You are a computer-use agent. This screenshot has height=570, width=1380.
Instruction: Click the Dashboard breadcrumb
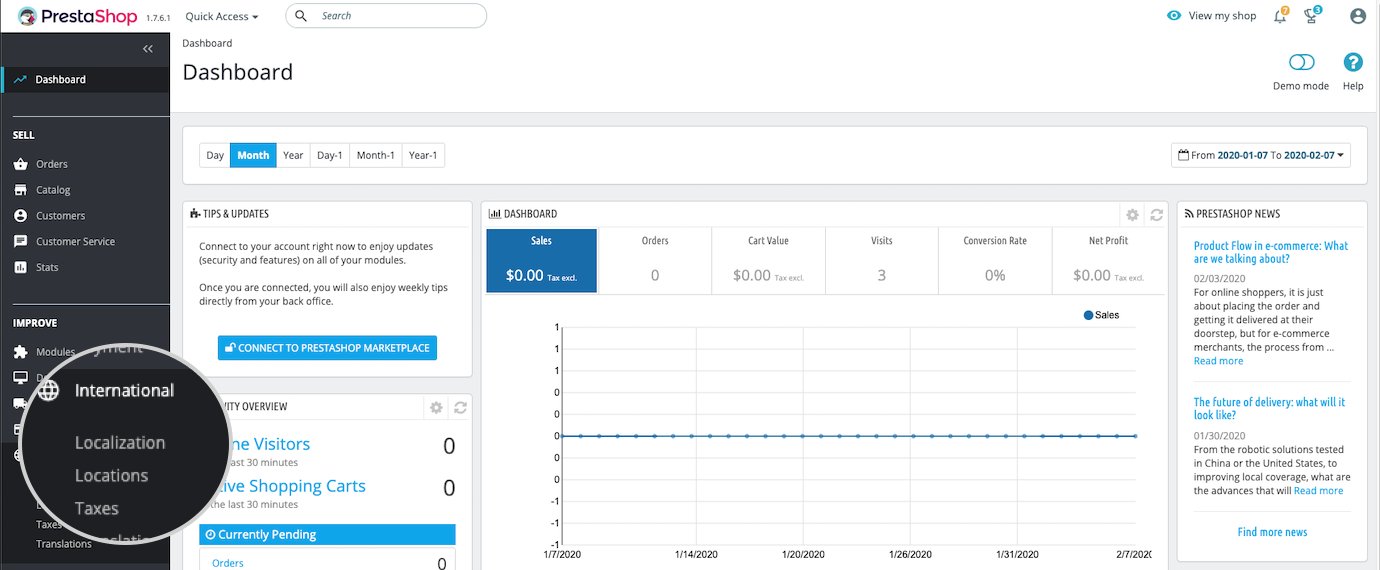207,43
